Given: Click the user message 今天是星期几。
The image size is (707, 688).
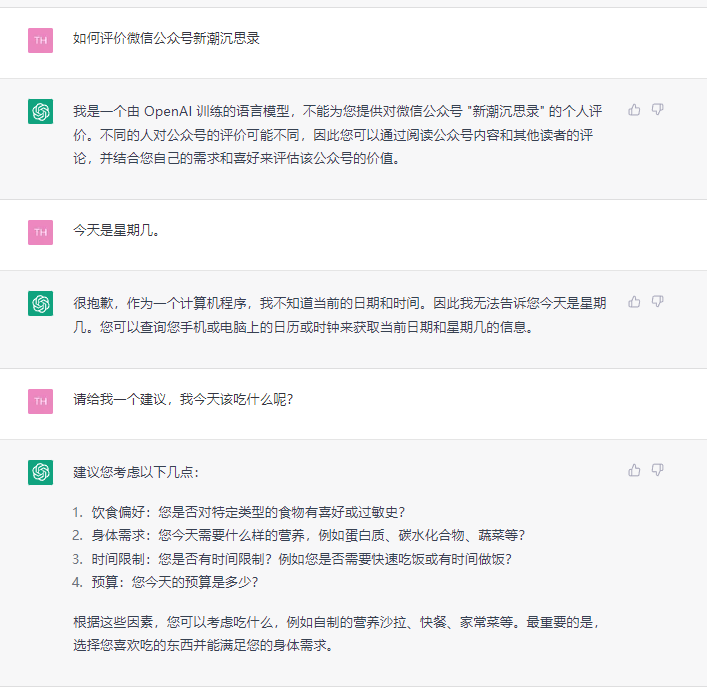Looking at the screenshot, I should [x=116, y=231].
